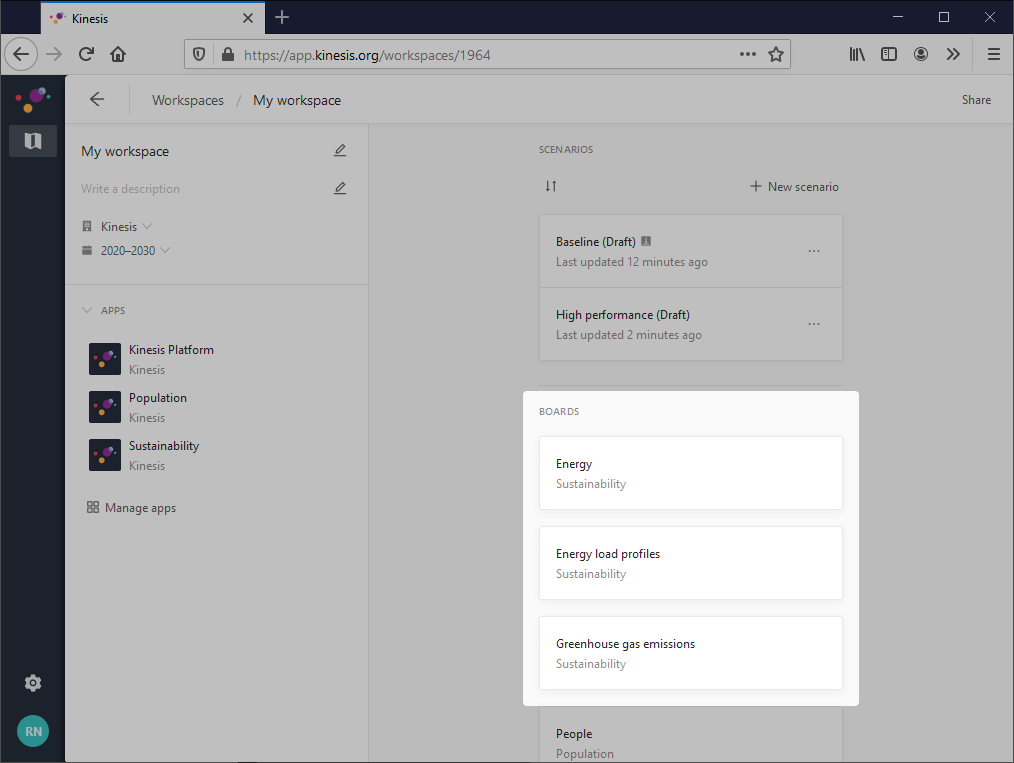Close the Kinesis browser tab

point(248,18)
